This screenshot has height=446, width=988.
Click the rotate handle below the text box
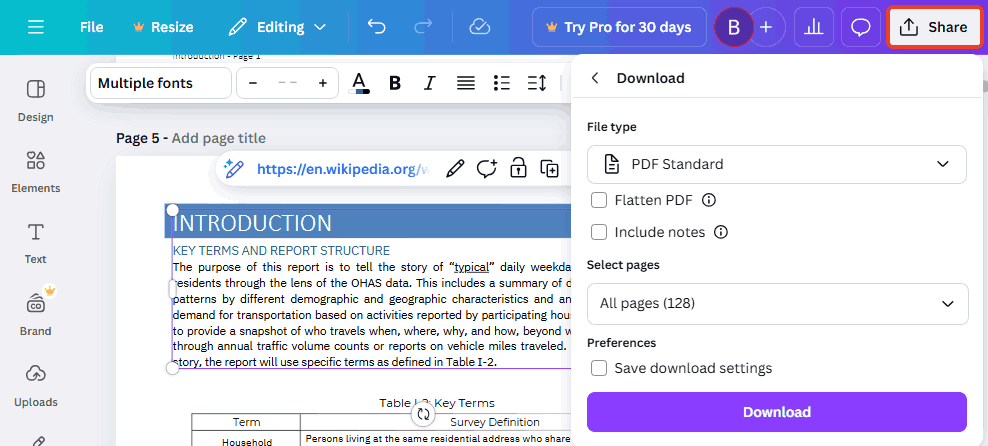pyautogui.click(x=423, y=414)
